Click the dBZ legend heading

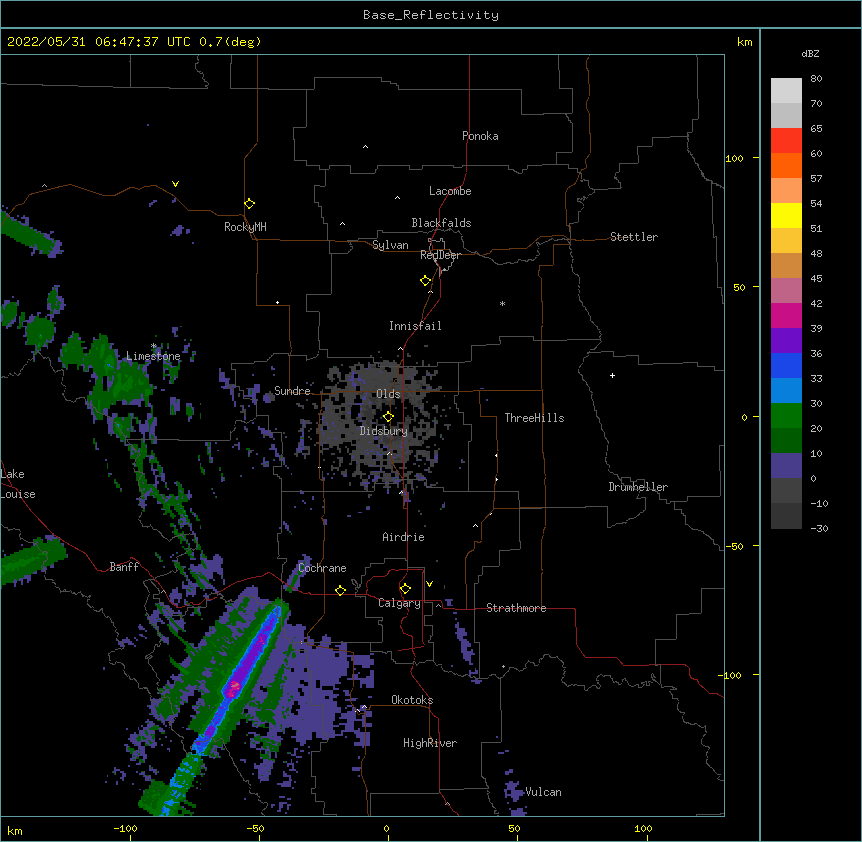[x=810, y=54]
